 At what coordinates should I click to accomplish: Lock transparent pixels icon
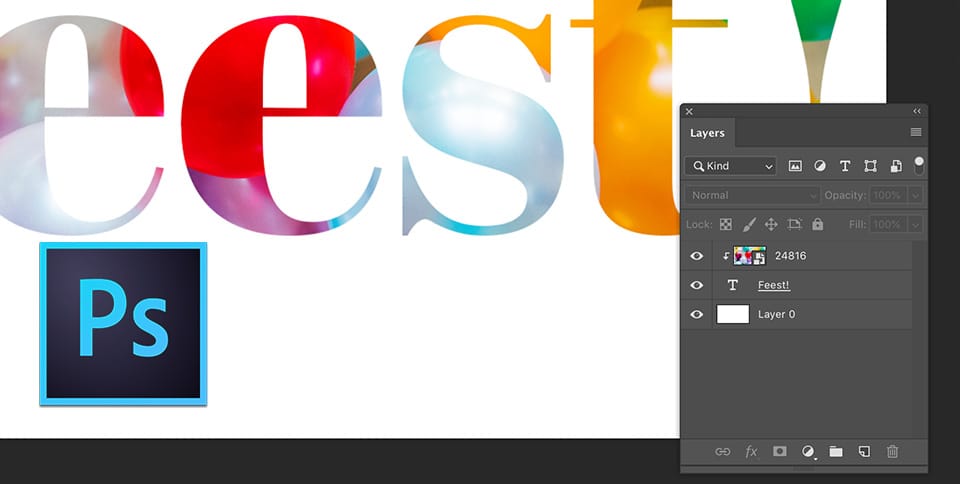click(x=726, y=225)
